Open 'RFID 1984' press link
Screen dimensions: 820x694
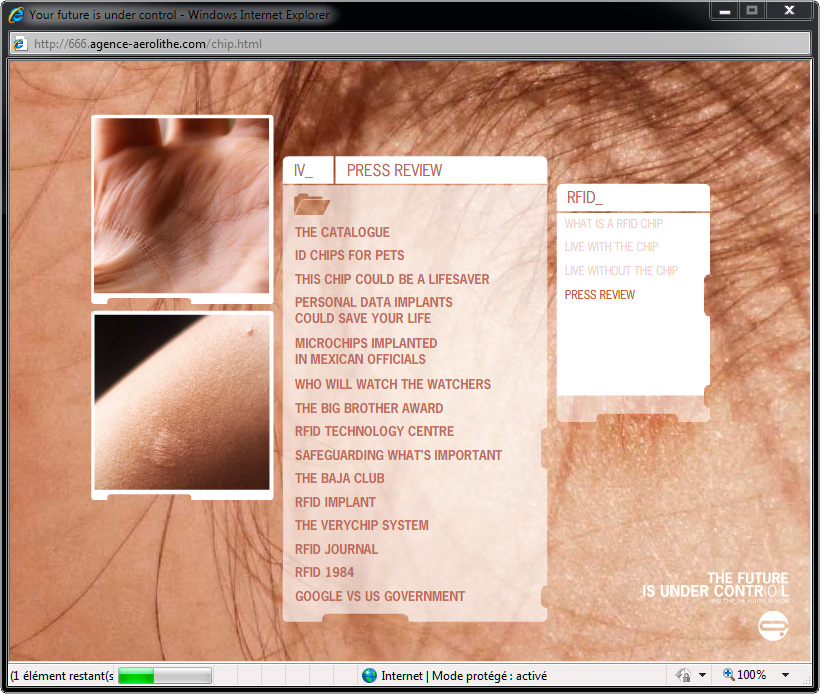[324, 573]
